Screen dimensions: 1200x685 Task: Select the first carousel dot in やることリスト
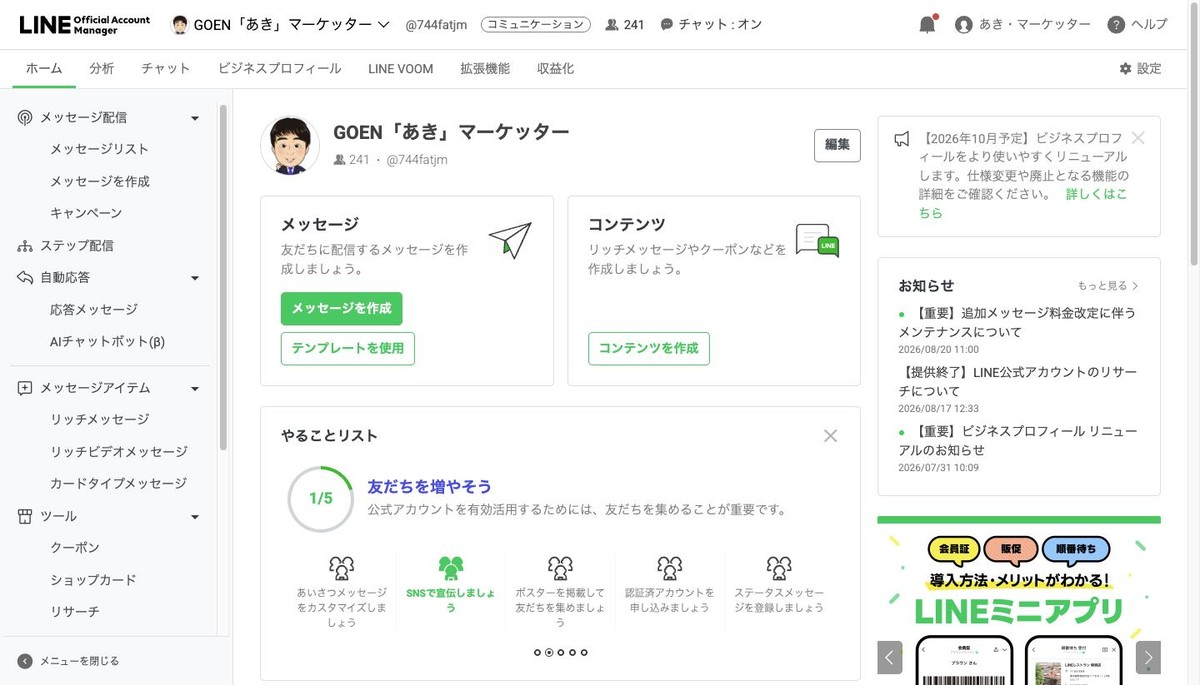click(537, 652)
